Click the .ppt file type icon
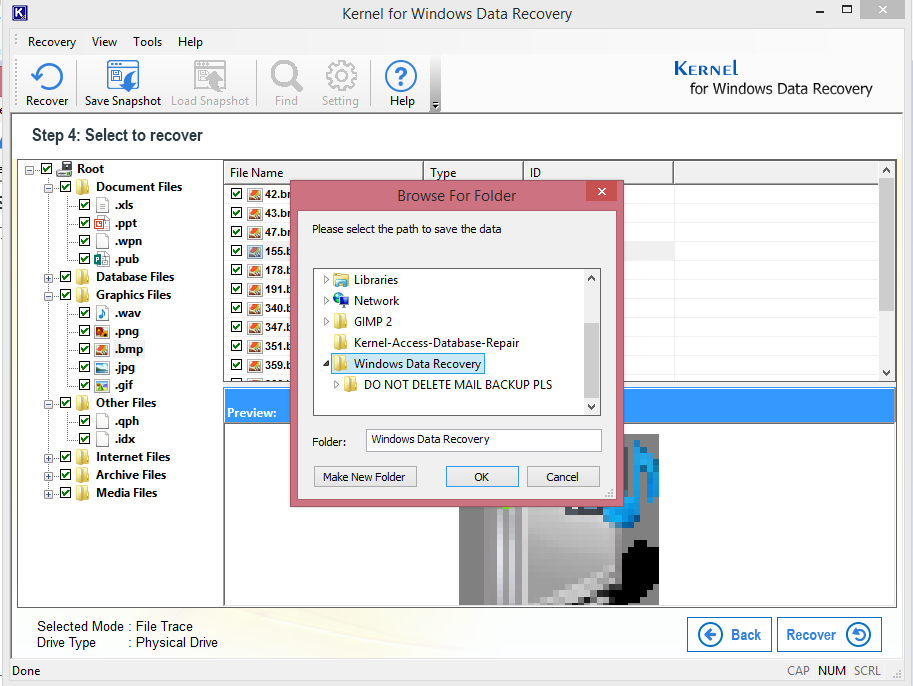This screenshot has height=686, width=913. [x=102, y=223]
